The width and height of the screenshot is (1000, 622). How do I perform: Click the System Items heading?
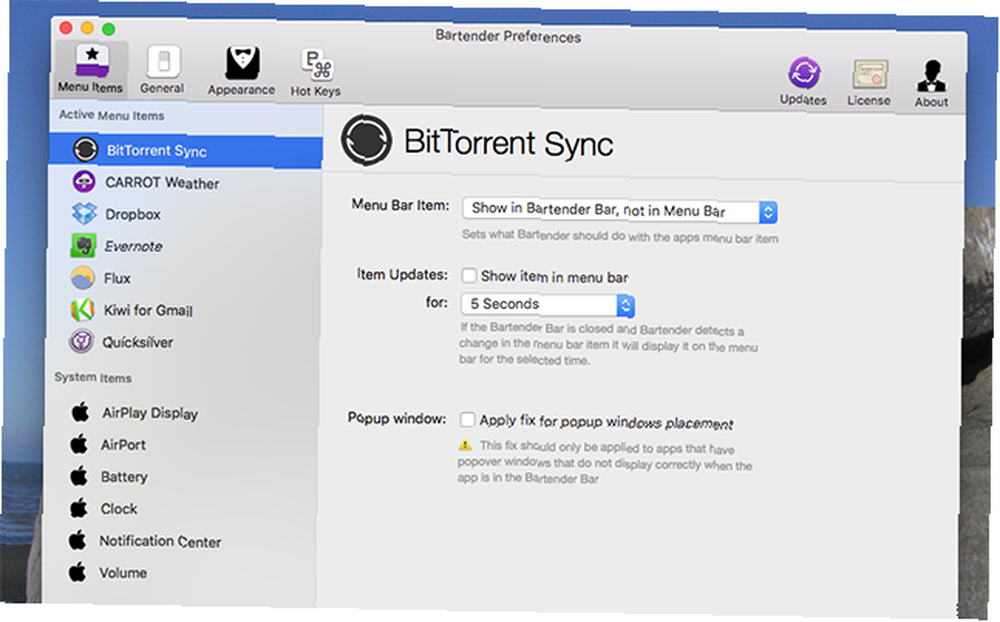coord(93,378)
